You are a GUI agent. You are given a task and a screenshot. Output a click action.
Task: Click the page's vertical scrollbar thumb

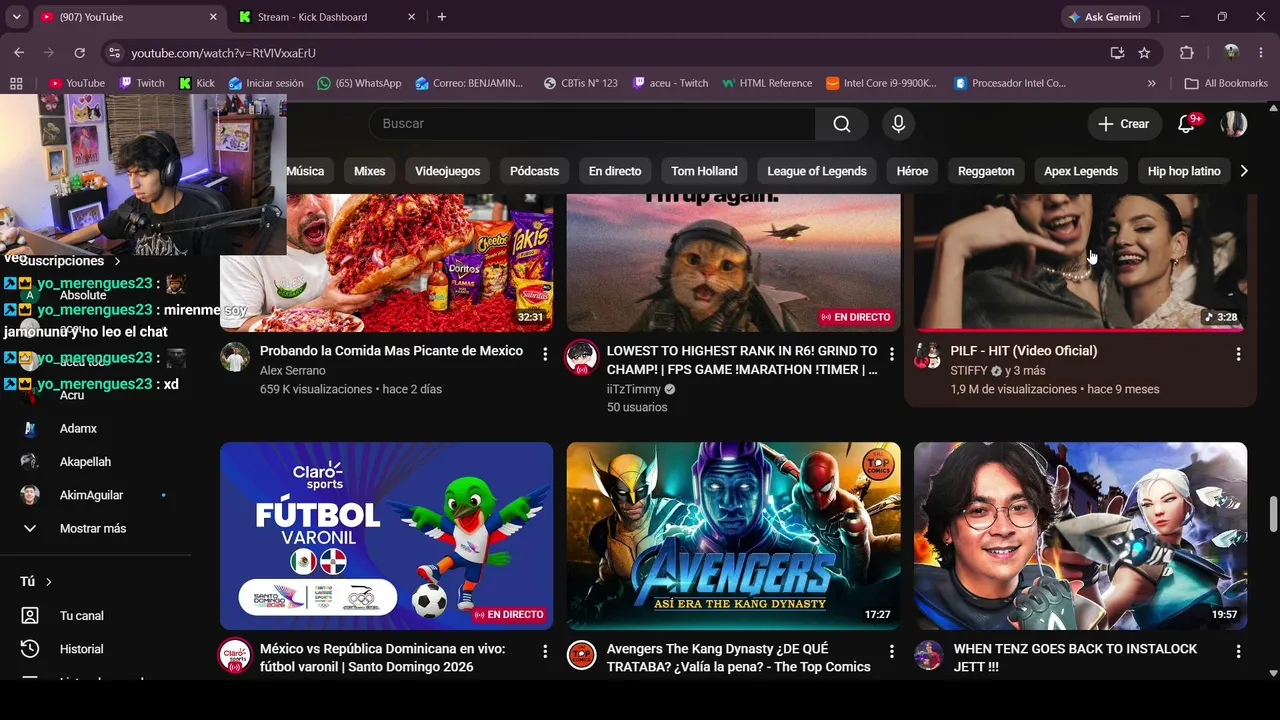click(1273, 514)
